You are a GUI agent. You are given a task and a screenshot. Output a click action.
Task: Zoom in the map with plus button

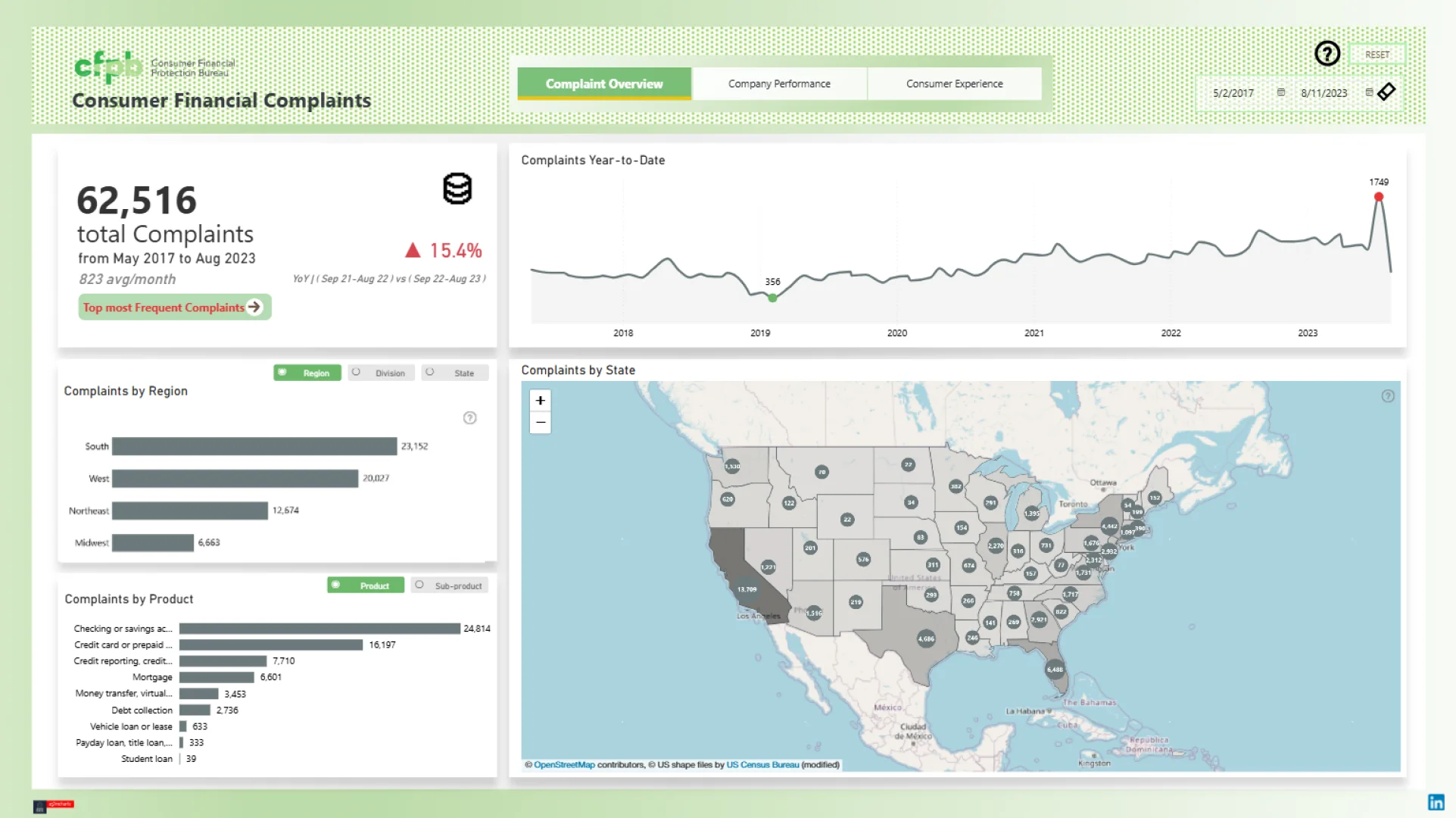point(541,401)
